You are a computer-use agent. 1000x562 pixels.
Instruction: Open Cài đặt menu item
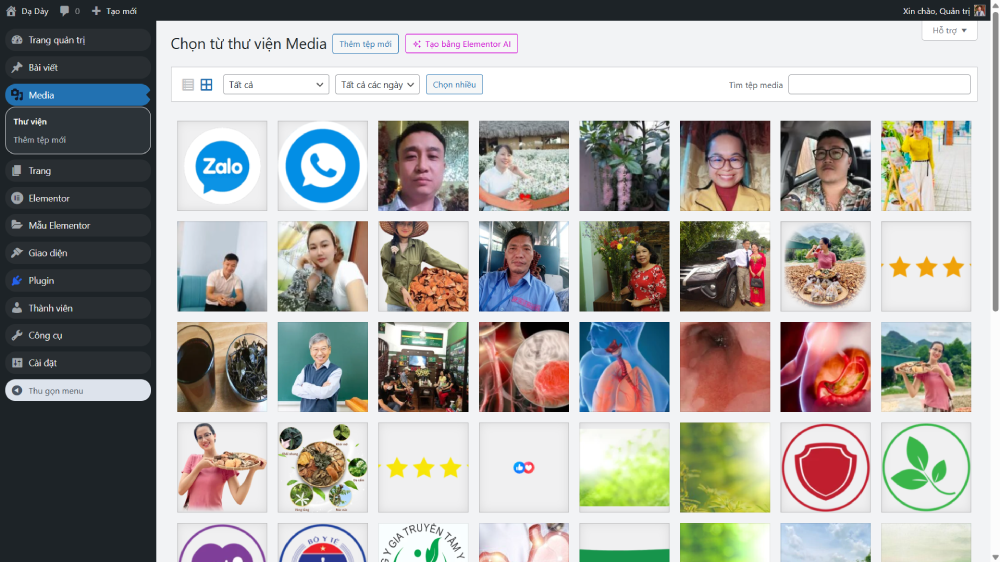(78, 363)
